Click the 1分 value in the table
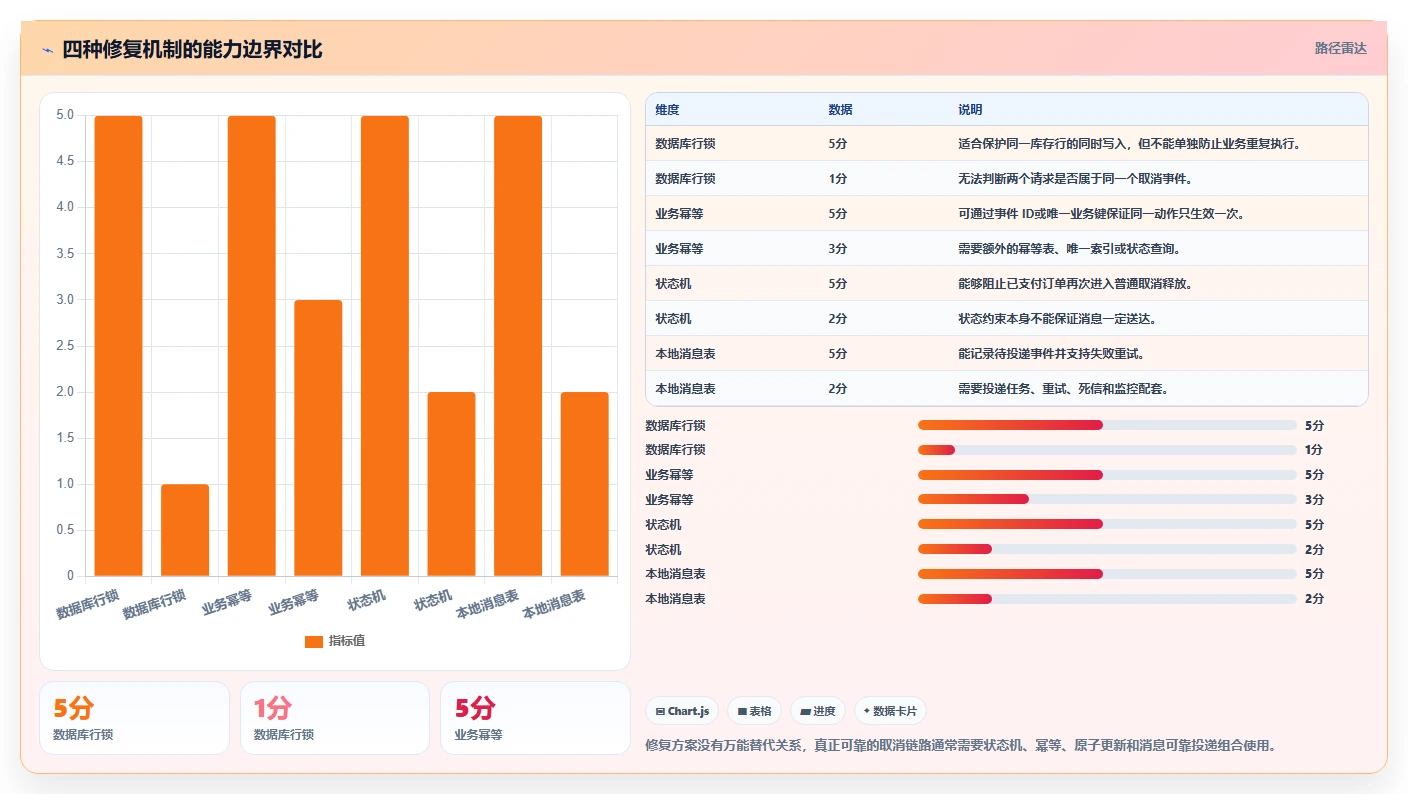The height and width of the screenshot is (794, 1408). pyautogui.click(x=838, y=179)
